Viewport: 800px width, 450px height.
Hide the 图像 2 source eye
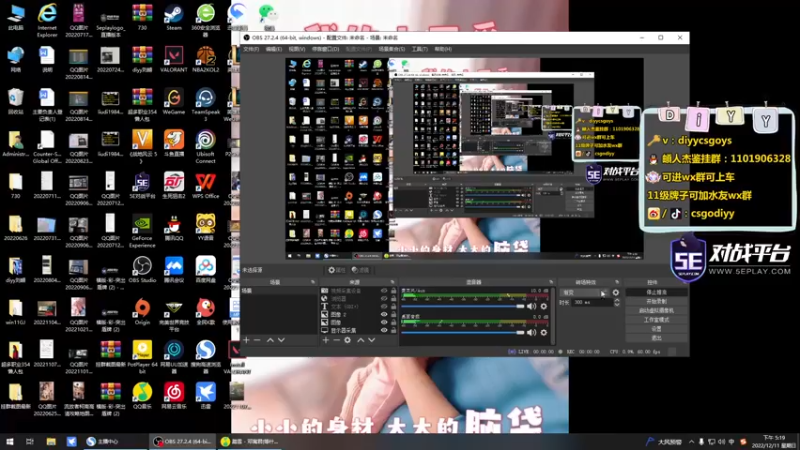pos(384,314)
